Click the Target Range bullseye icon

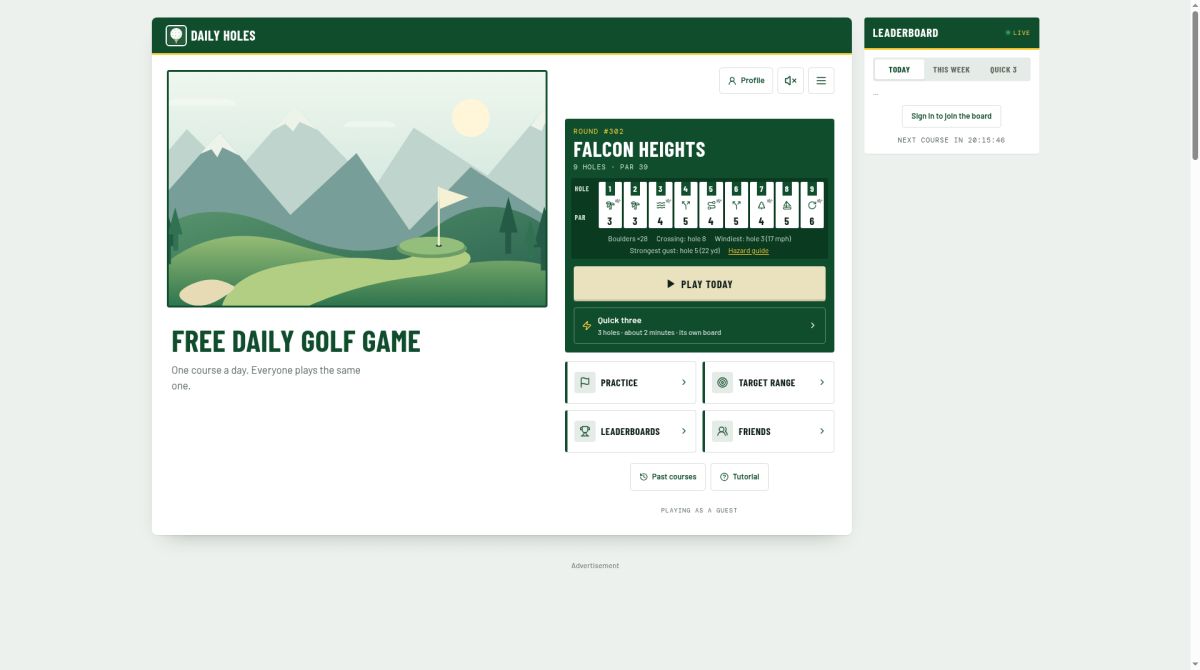[x=722, y=382]
